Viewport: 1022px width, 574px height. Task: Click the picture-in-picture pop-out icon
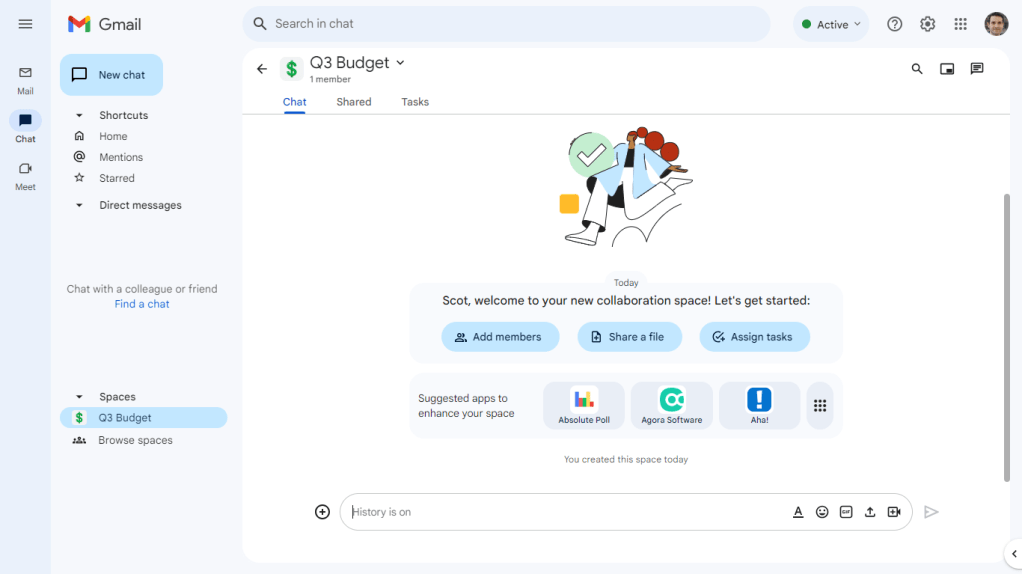point(947,68)
